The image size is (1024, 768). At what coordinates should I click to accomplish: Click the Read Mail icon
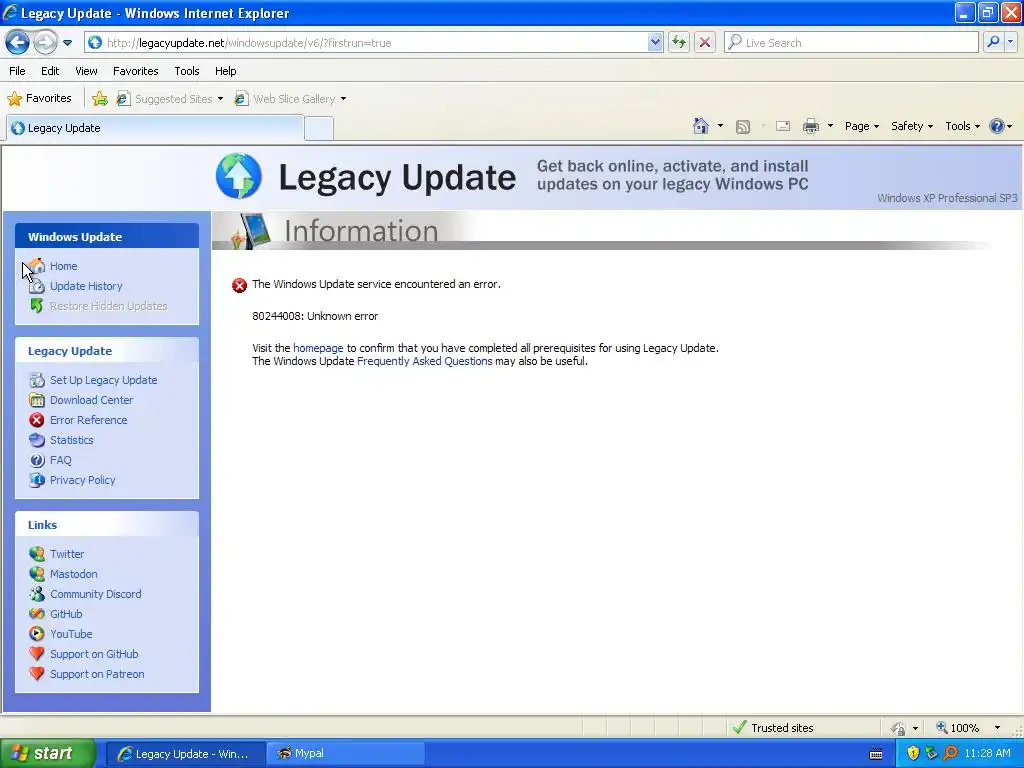[783, 126]
